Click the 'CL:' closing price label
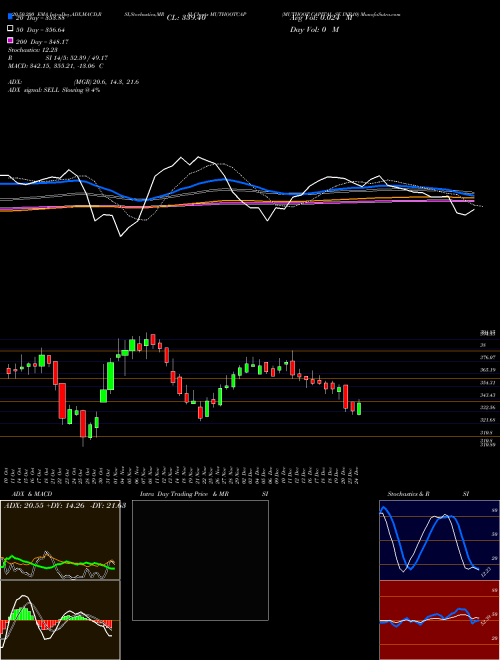The height and width of the screenshot is (660, 500). (186, 18)
